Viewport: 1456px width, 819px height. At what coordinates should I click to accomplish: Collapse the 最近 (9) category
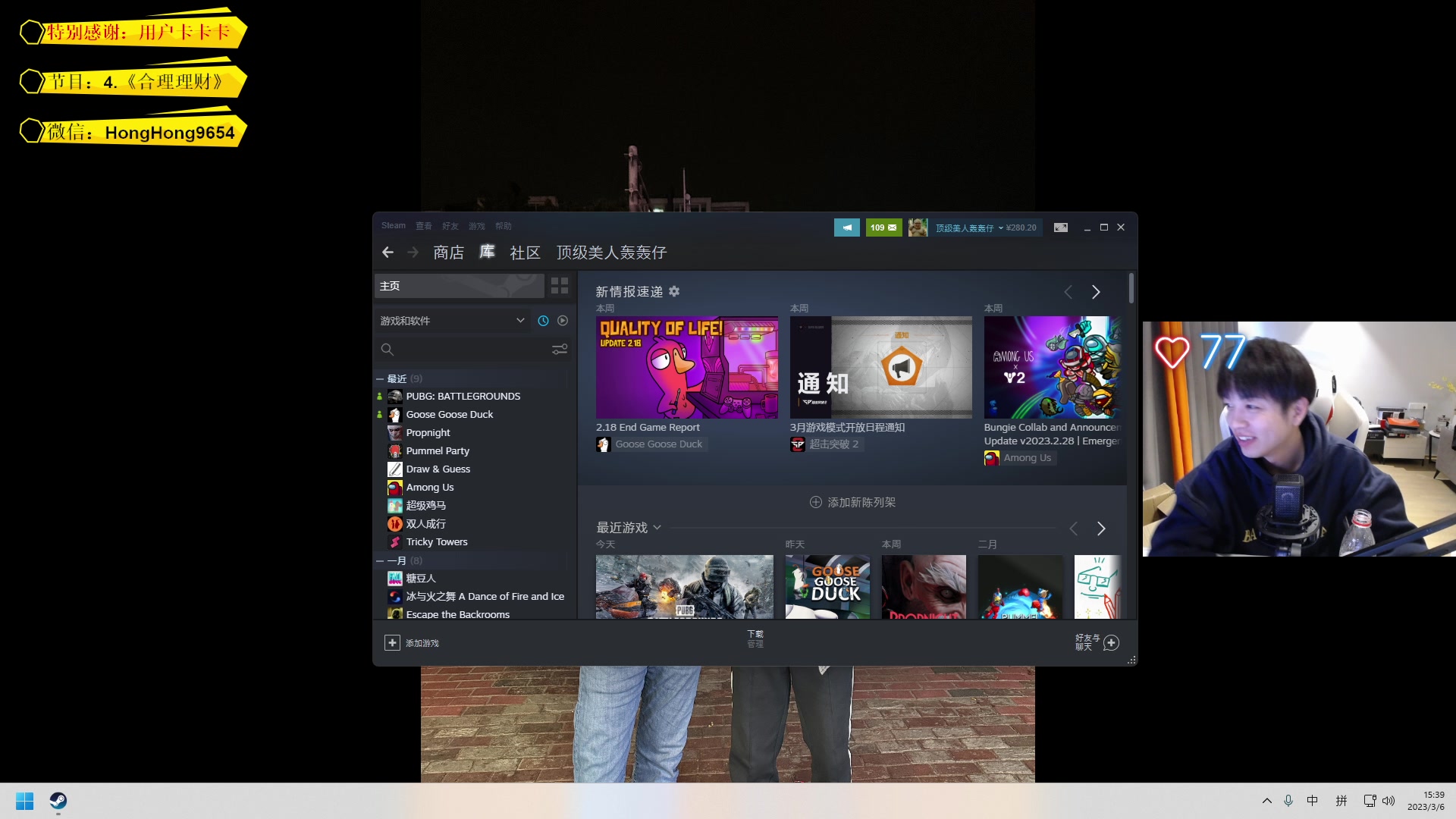(380, 379)
